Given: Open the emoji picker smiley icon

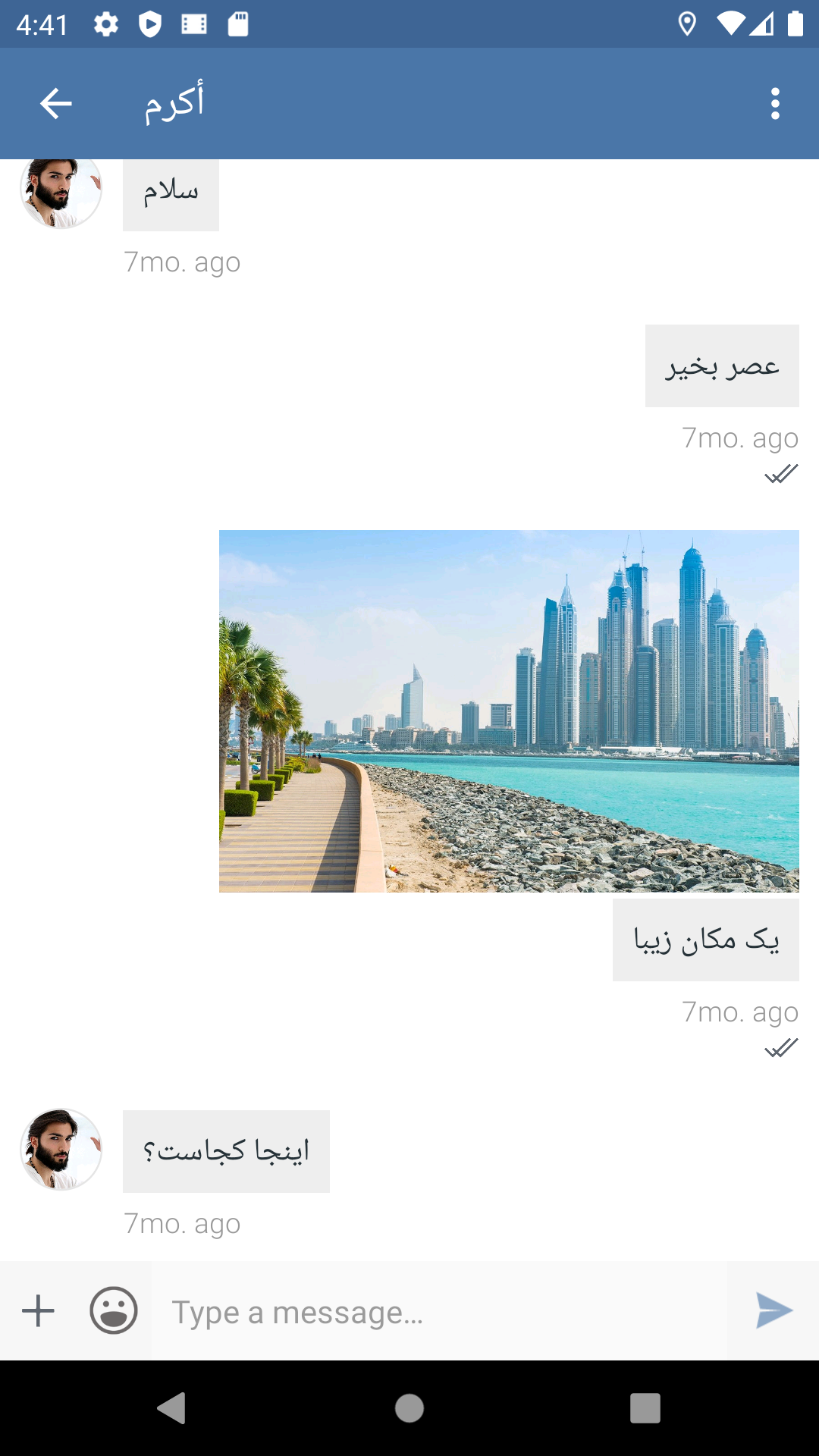Looking at the screenshot, I should (x=114, y=1310).
